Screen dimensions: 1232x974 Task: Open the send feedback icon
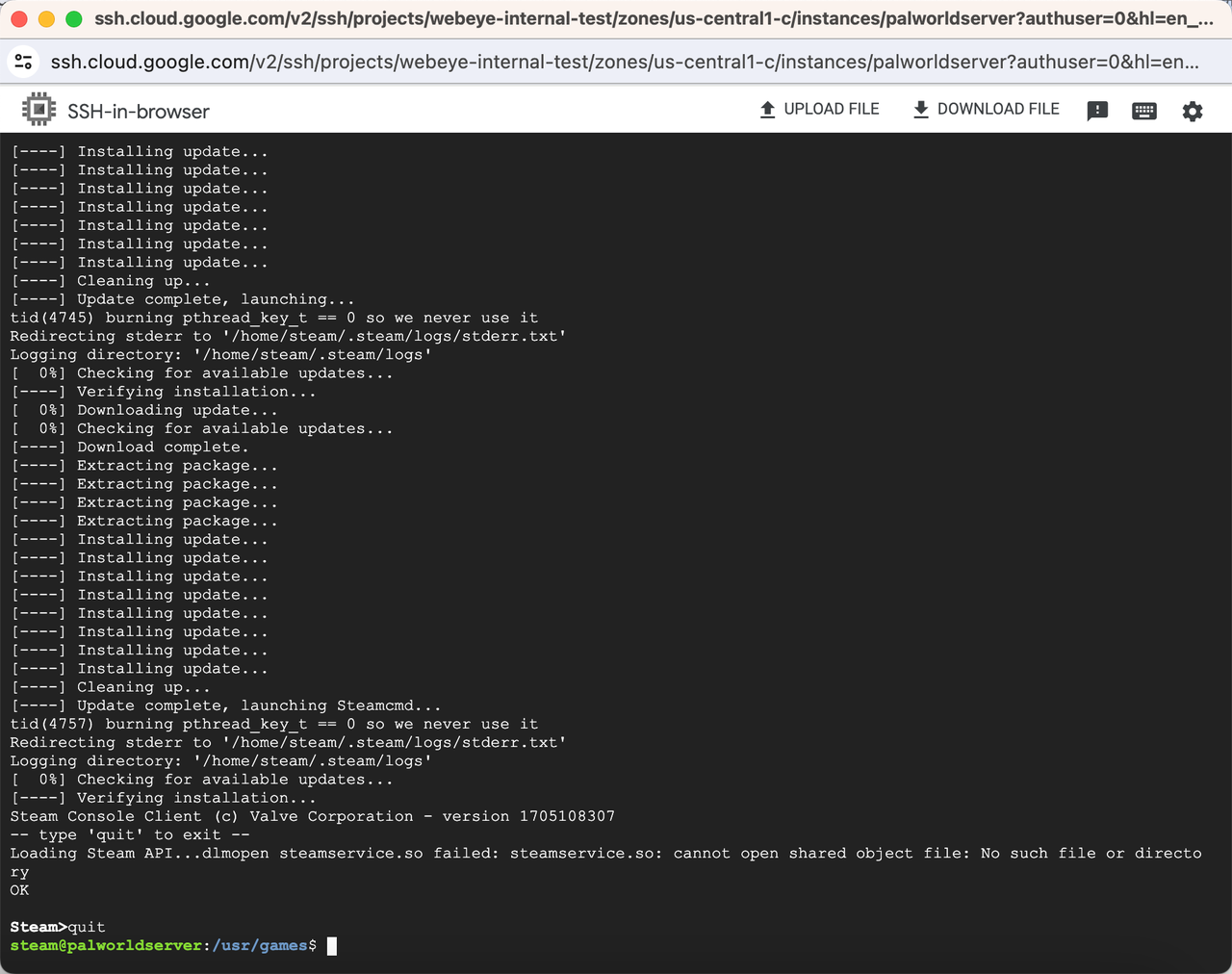(1097, 111)
